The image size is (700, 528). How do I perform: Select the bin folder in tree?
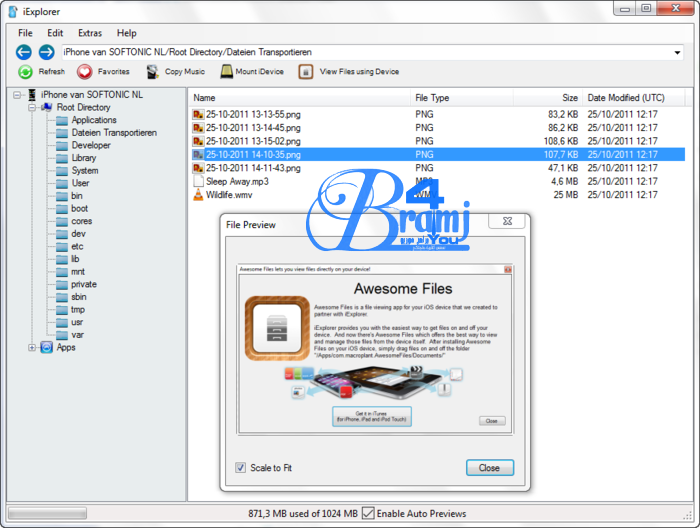[x=77, y=196]
